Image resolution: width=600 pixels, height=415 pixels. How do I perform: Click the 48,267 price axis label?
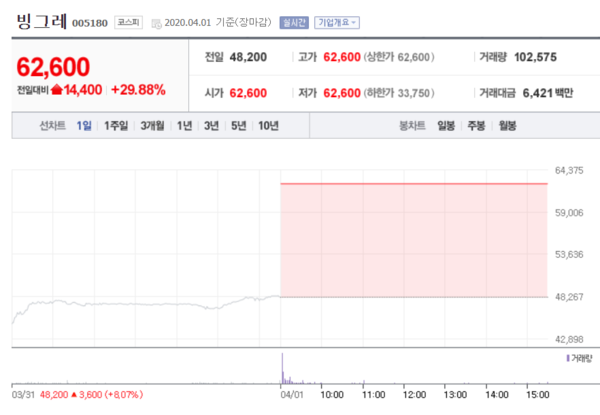point(569,297)
